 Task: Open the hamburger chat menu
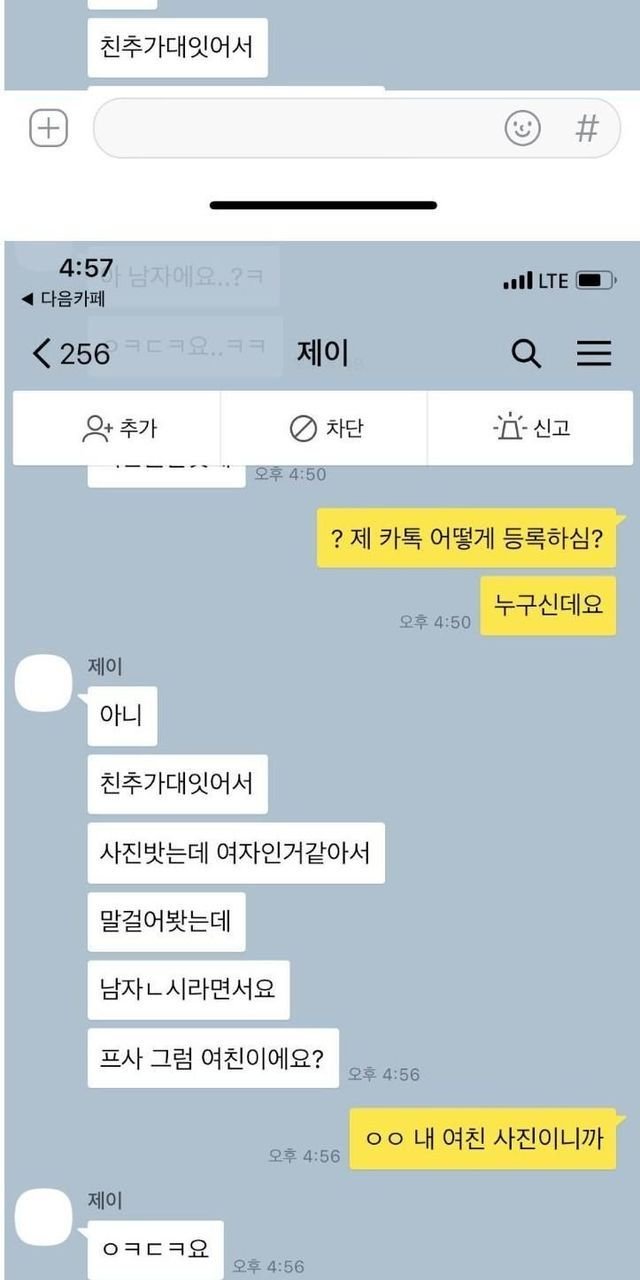[594, 353]
